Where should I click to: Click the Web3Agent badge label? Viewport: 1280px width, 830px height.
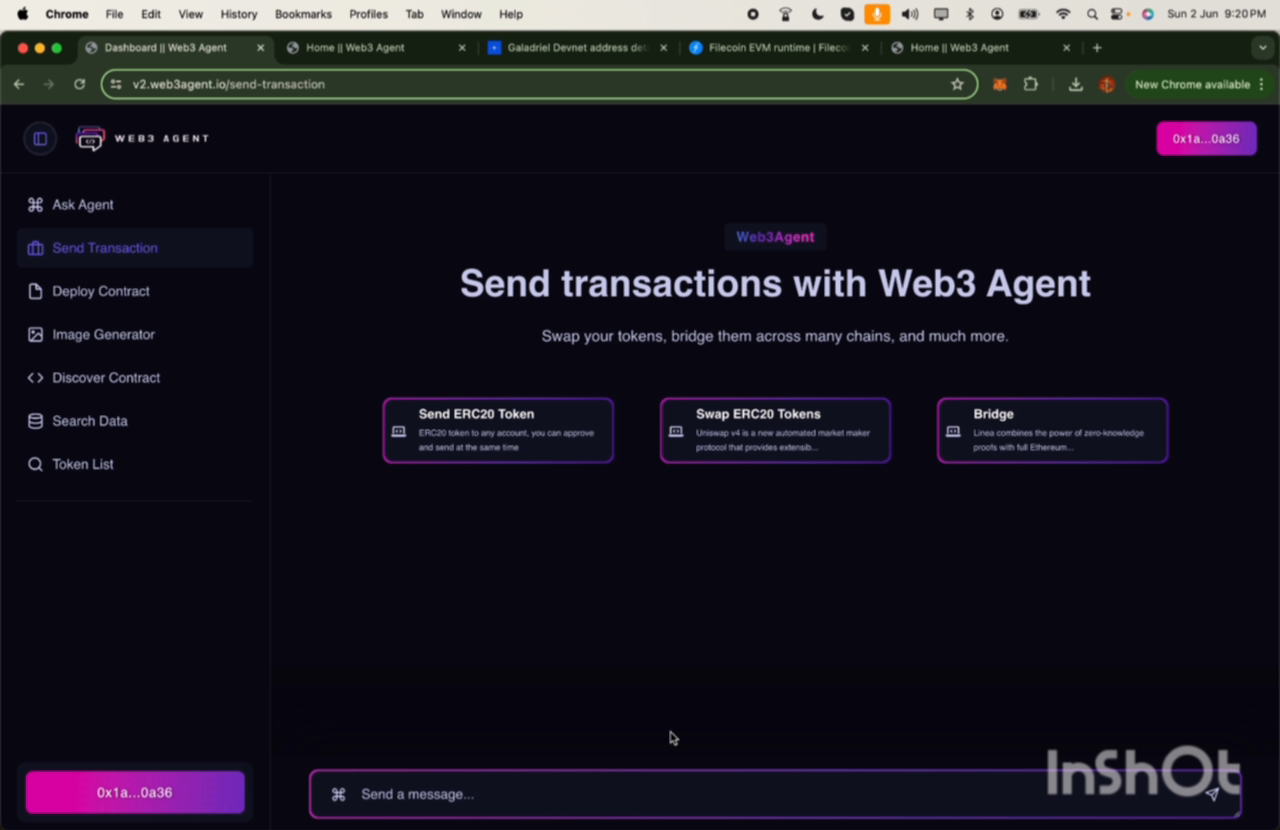click(775, 237)
